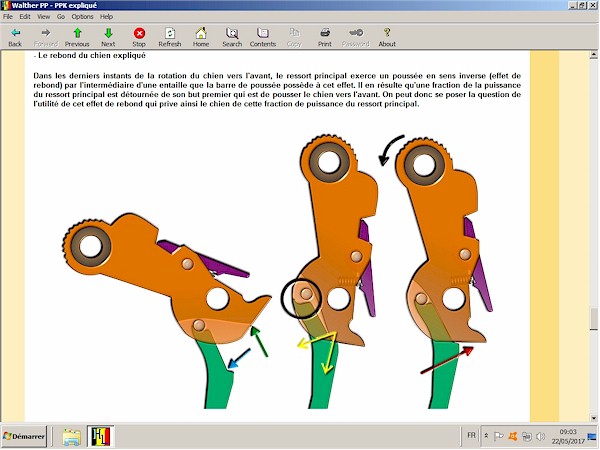This screenshot has height=450, width=600.
Task: Show hidden tray icons arrow
Action: [486, 436]
